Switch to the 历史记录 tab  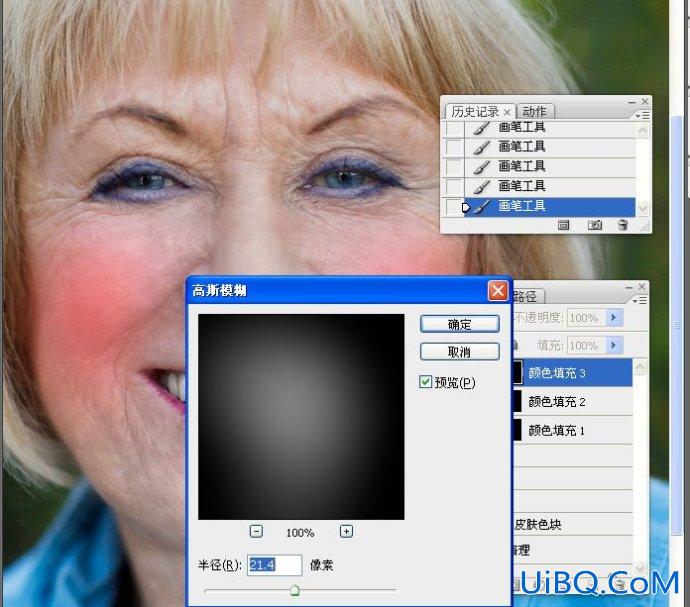[475, 112]
